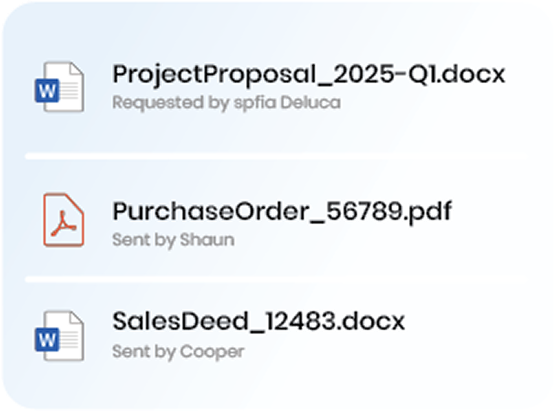Screen dimensions: 556x412
Task: Click the "Sent by Shaun" subtitle
Action: (173, 240)
